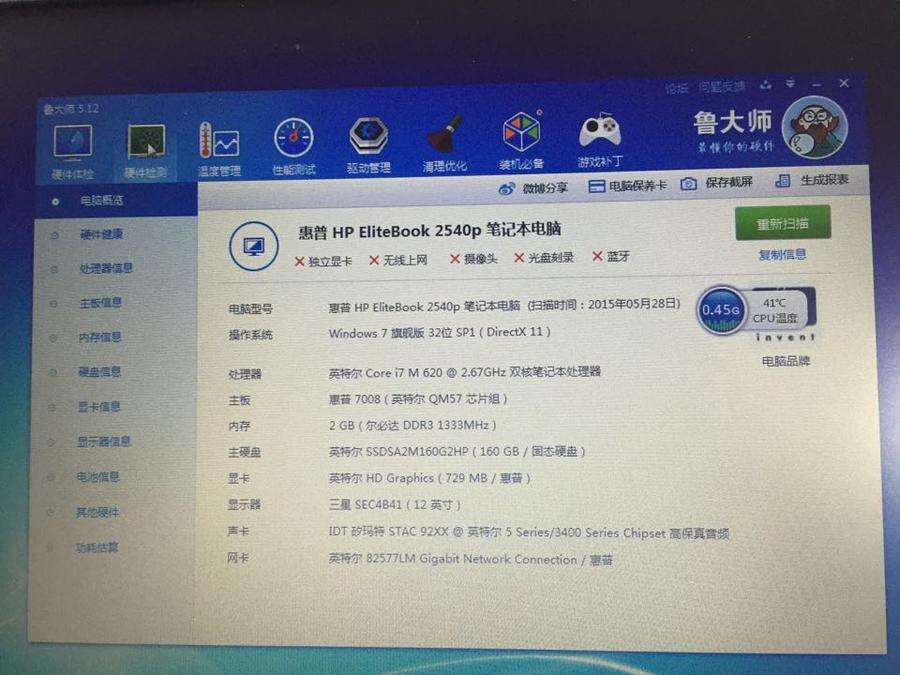The height and width of the screenshot is (675, 900).
Task: Open the 游戏补丁 gamepad section
Action: (x=600, y=141)
